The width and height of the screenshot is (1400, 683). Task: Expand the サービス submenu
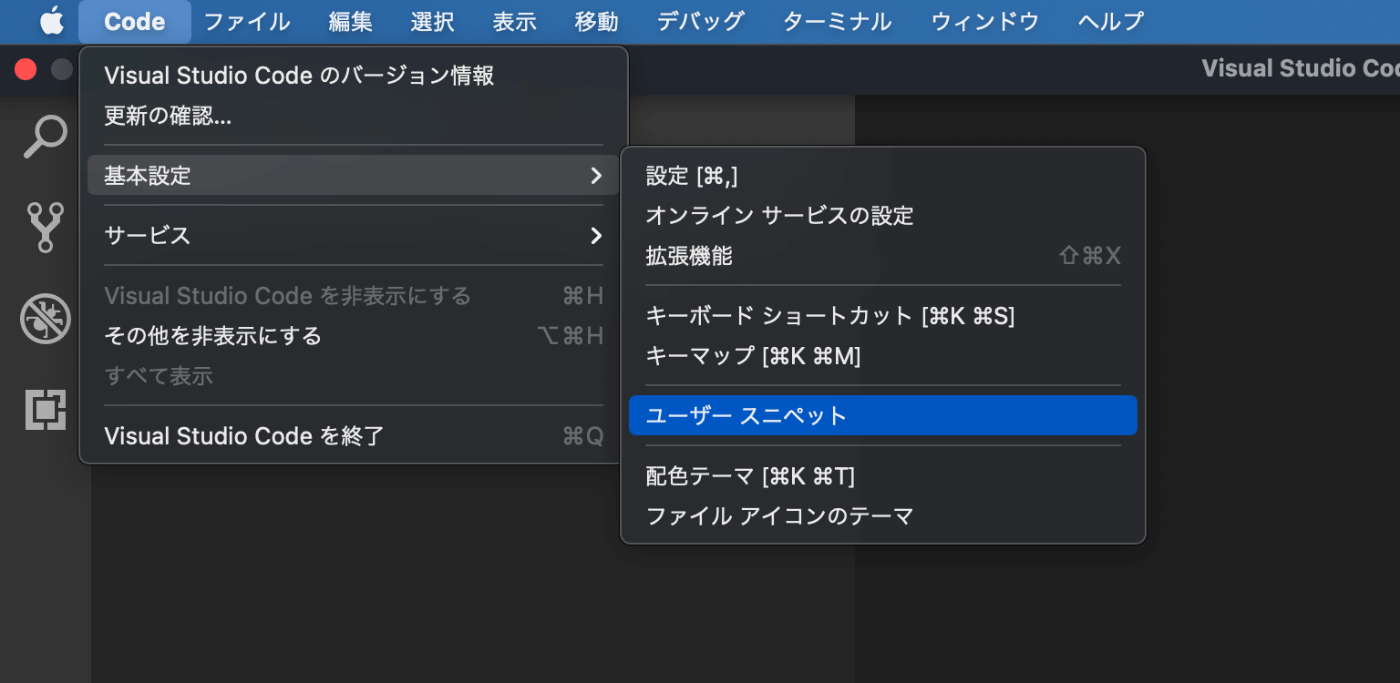(354, 236)
